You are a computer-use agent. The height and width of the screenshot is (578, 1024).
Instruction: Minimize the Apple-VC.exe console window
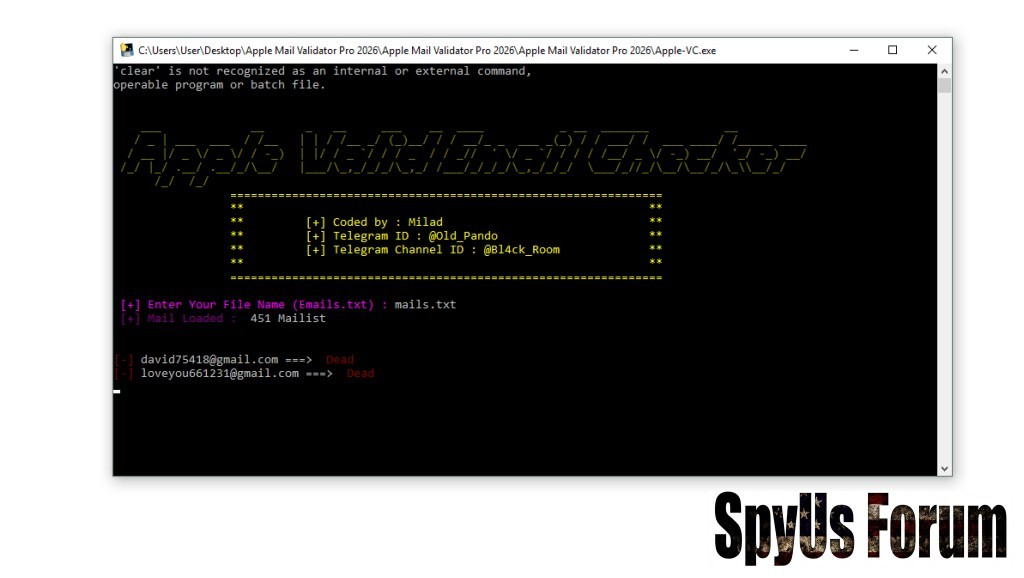855,50
